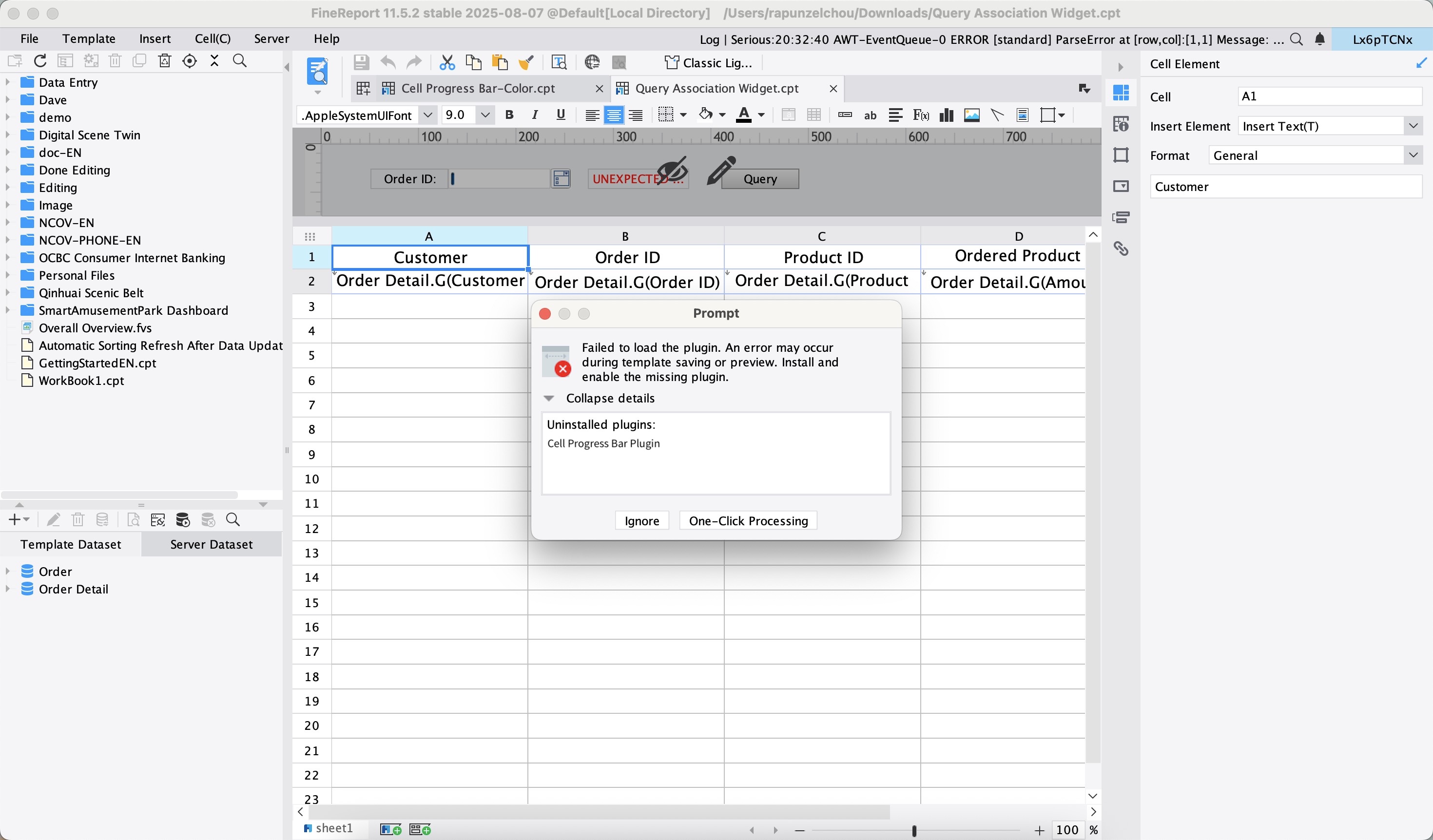1433x840 pixels.
Task: Click the Insert Formula icon
Action: tap(921, 115)
